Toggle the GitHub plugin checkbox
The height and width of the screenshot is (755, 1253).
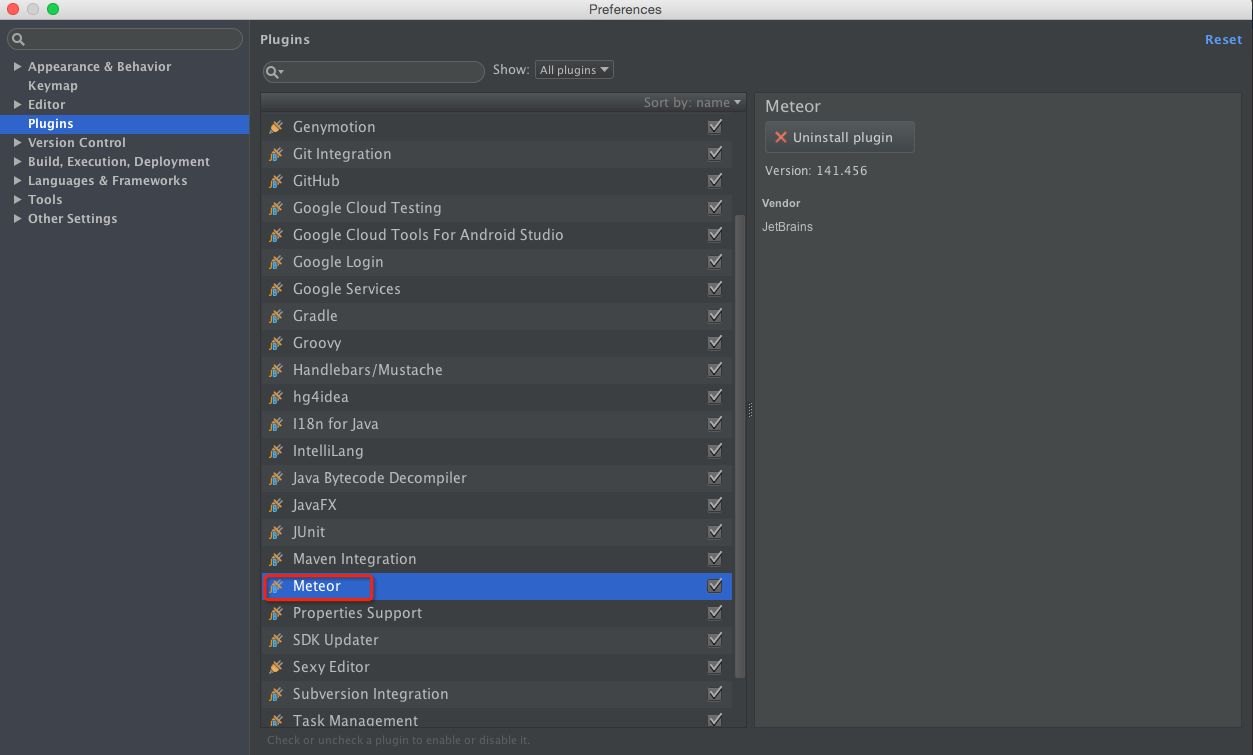point(714,181)
